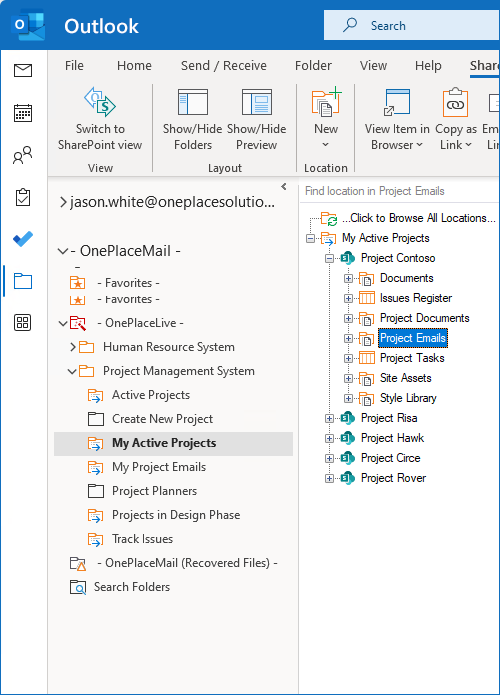Click the Outlook logo icon

(28, 25)
